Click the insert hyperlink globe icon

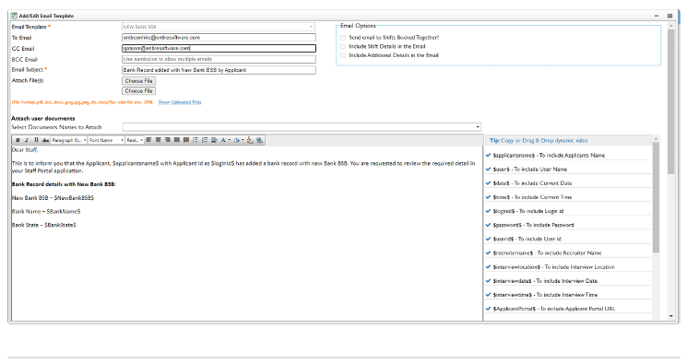pyautogui.click(x=260, y=140)
